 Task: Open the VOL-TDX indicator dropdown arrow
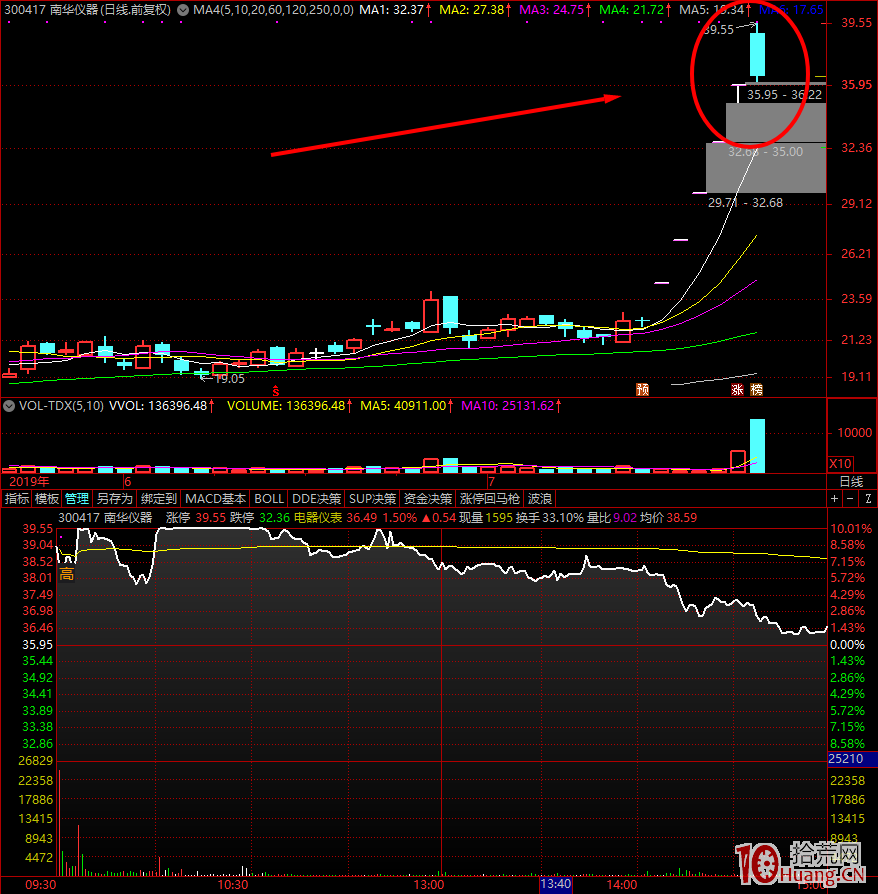tap(9, 406)
